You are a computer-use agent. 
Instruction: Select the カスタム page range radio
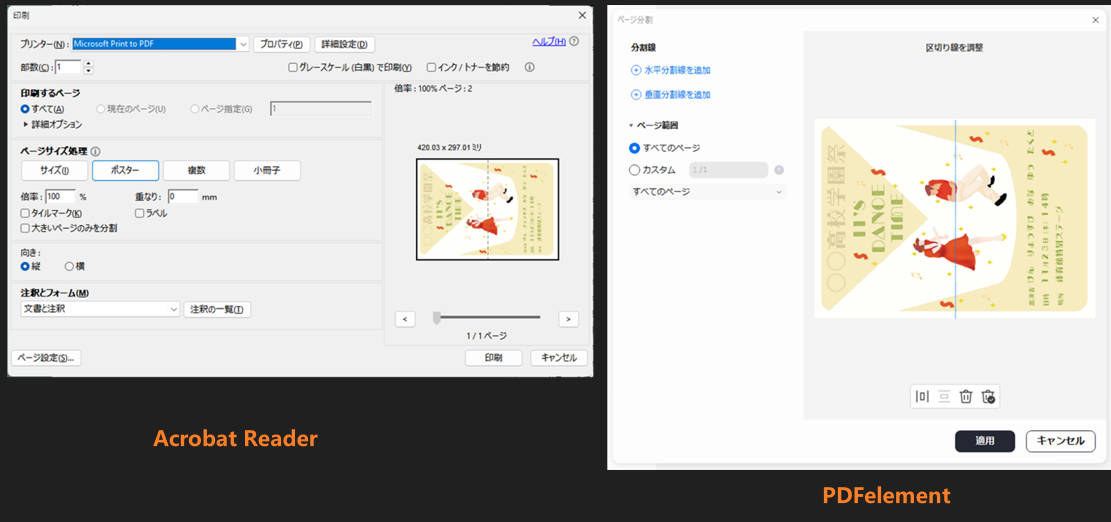pyautogui.click(x=634, y=170)
